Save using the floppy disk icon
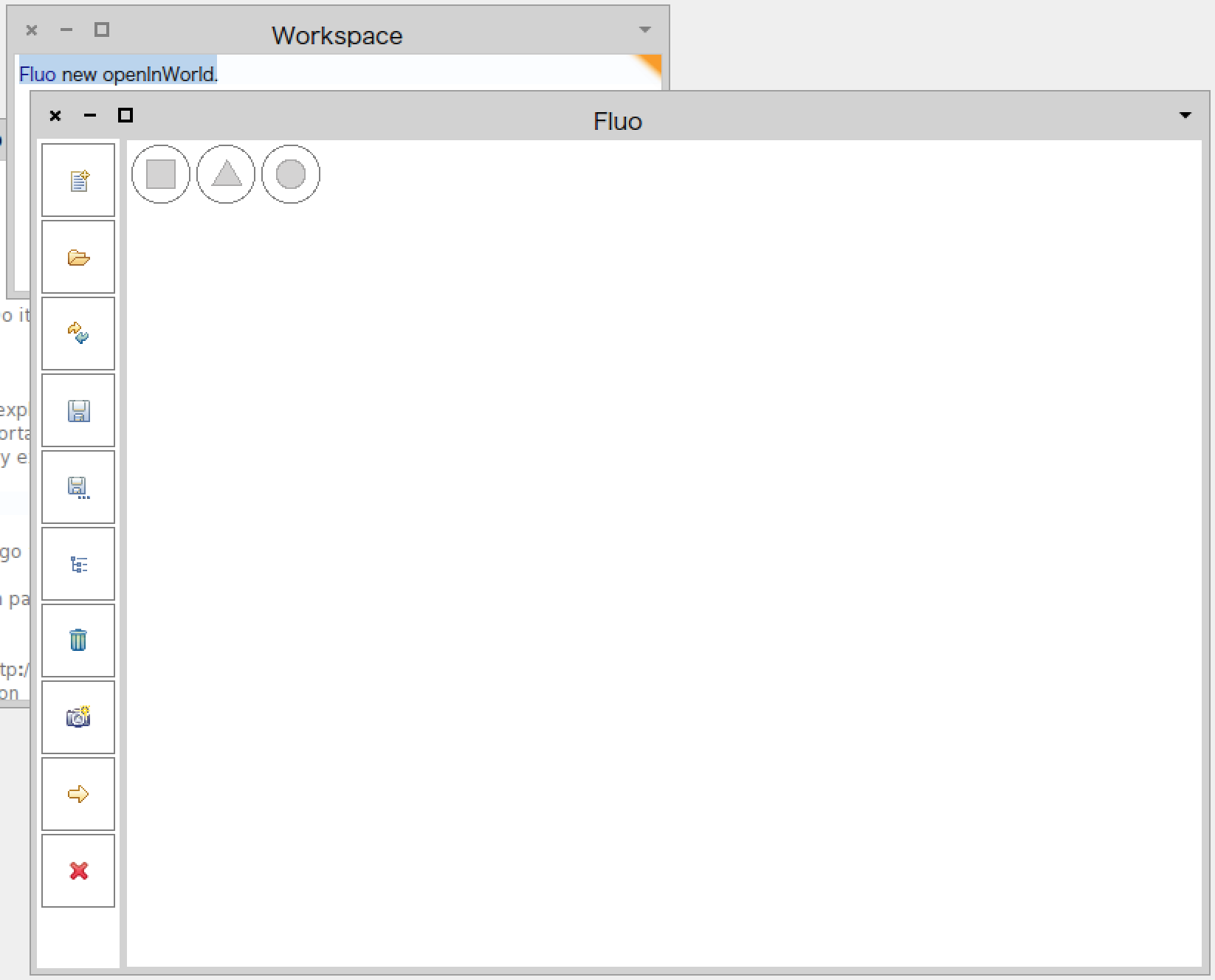The width and height of the screenshot is (1215, 980). pos(78,410)
